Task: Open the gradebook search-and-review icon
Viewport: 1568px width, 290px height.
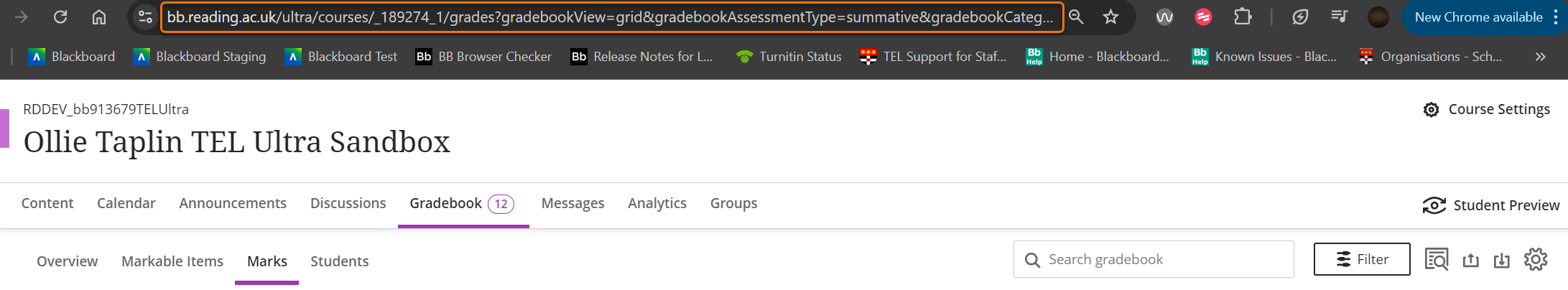Action: [1437, 259]
